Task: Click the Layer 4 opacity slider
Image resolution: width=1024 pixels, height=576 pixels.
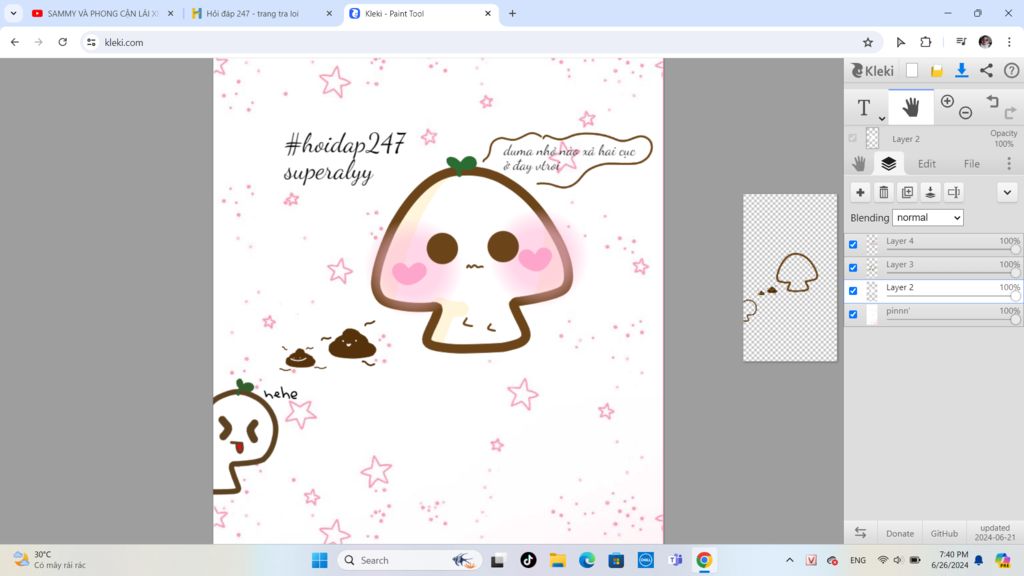Action: pos(952,249)
